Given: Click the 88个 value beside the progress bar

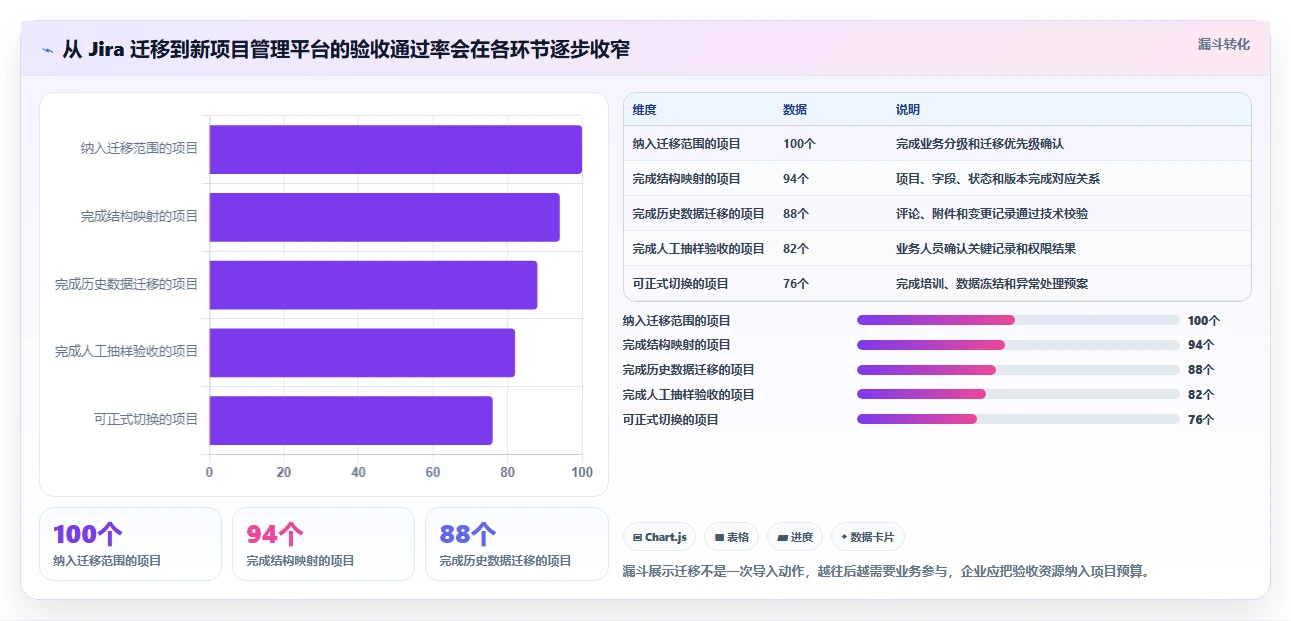Looking at the screenshot, I should (x=1201, y=370).
